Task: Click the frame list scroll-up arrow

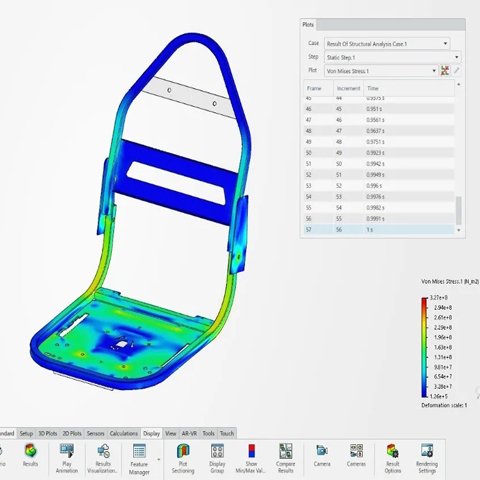Action: (459, 85)
